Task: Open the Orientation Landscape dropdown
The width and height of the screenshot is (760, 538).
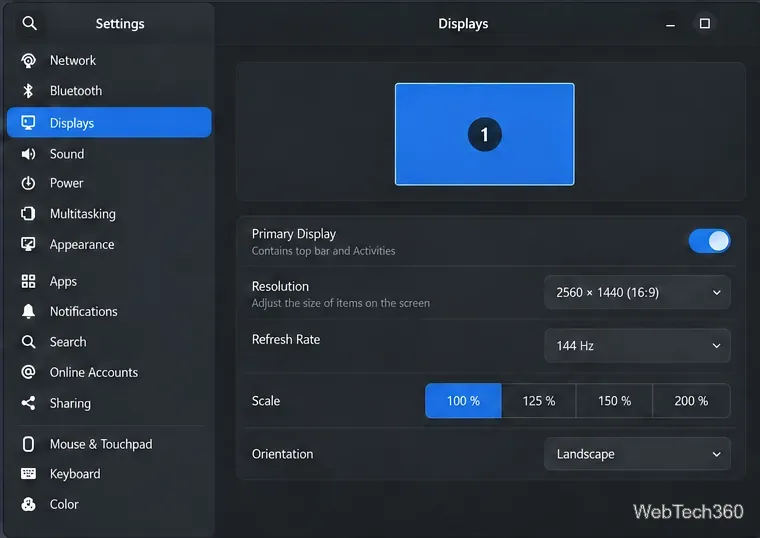Action: (x=637, y=454)
